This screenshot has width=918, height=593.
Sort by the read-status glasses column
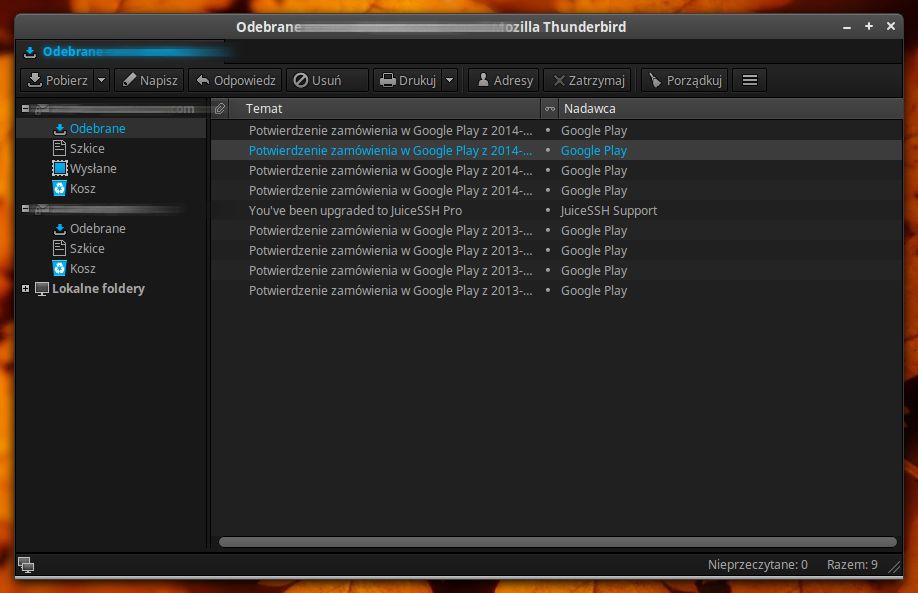549,109
